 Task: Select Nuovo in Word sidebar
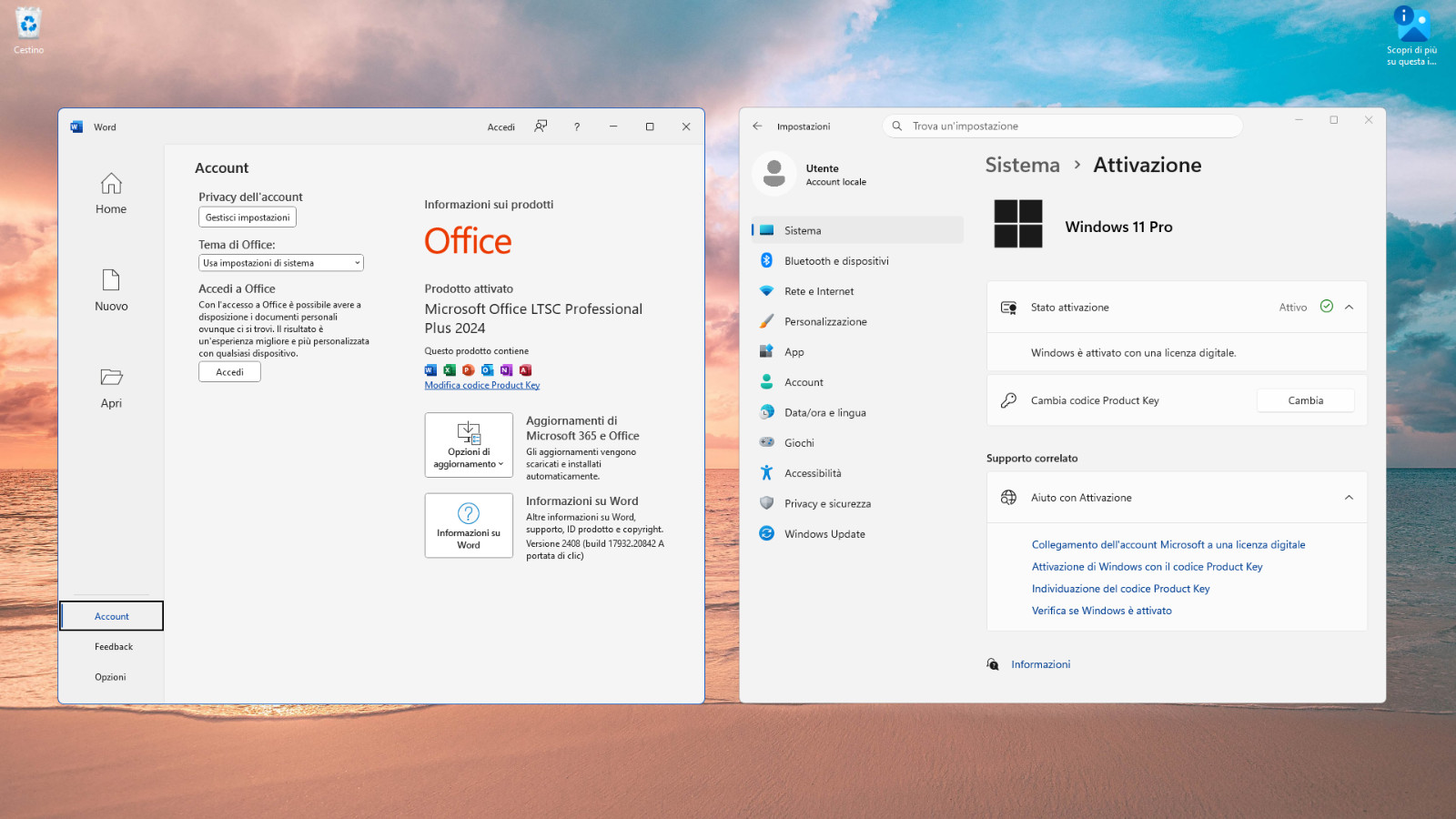pos(111,290)
